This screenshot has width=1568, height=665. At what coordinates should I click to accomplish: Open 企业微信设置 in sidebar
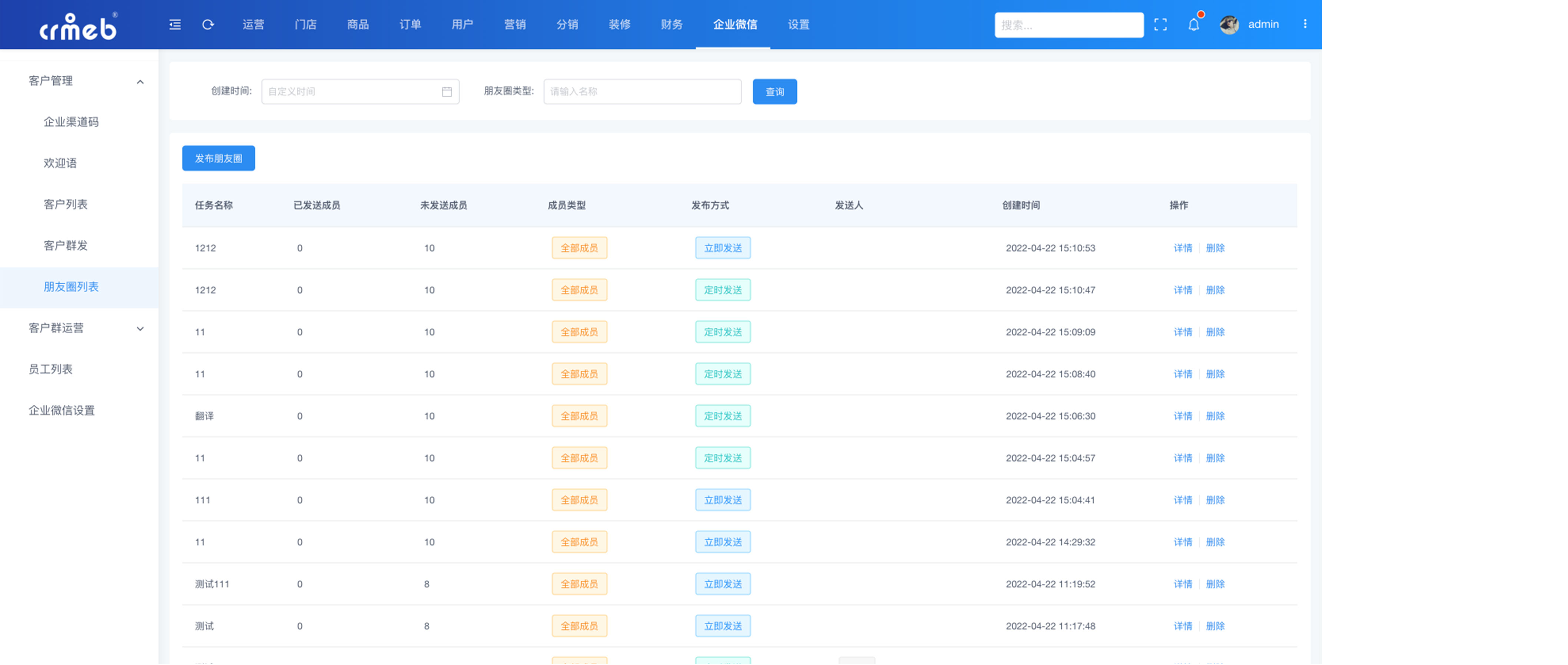click(62, 410)
